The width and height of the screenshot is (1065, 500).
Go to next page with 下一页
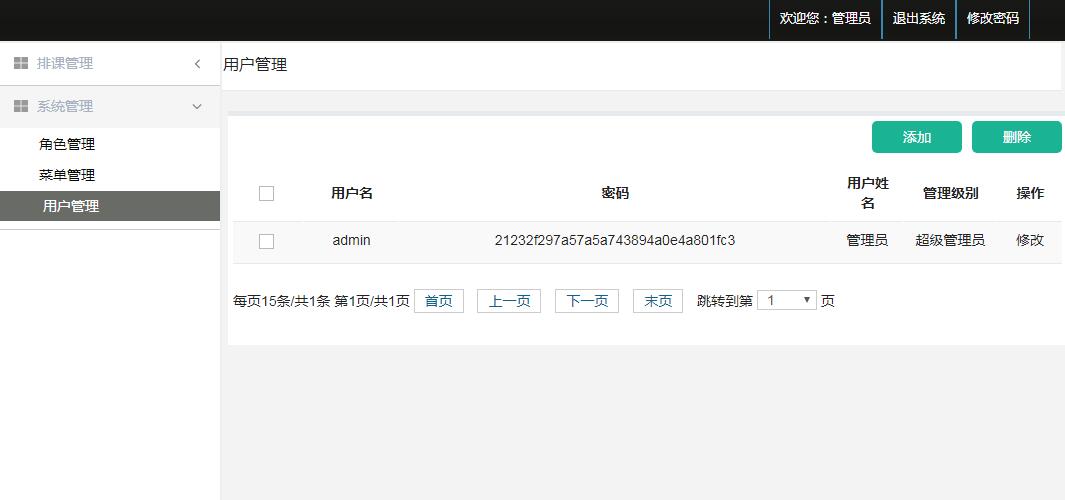(587, 301)
